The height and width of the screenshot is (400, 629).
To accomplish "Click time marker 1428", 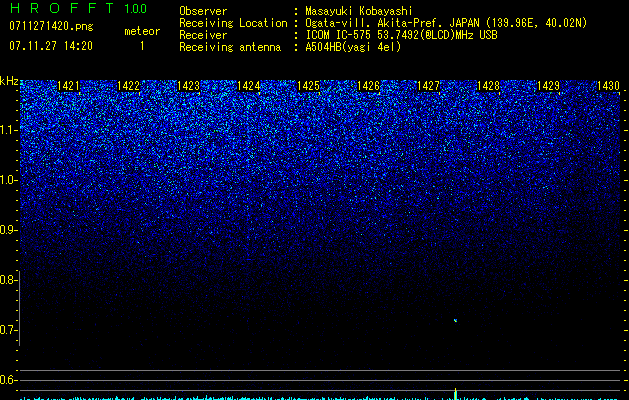I will [x=489, y=86].
